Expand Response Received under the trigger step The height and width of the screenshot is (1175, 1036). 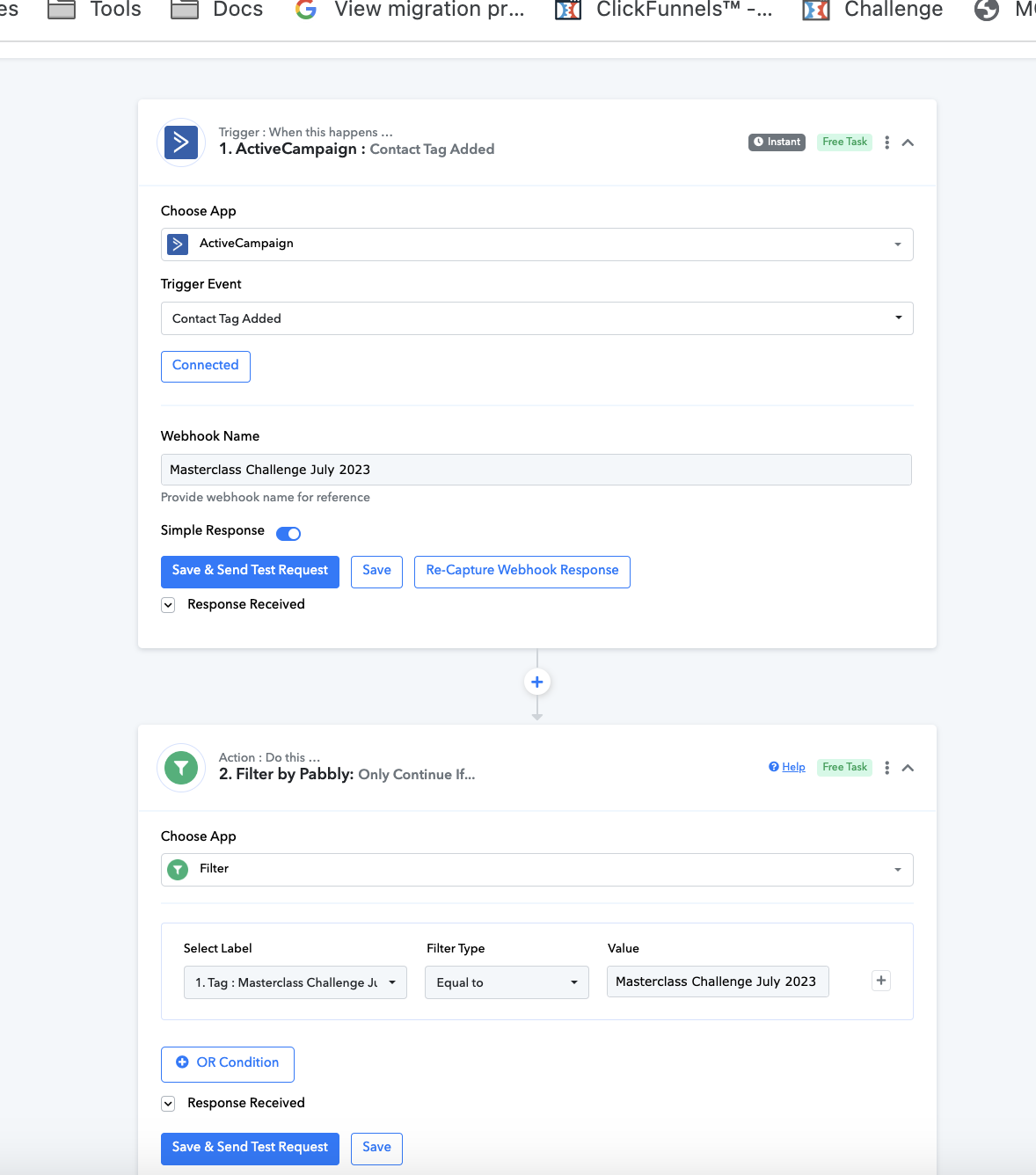pos(168,605)
